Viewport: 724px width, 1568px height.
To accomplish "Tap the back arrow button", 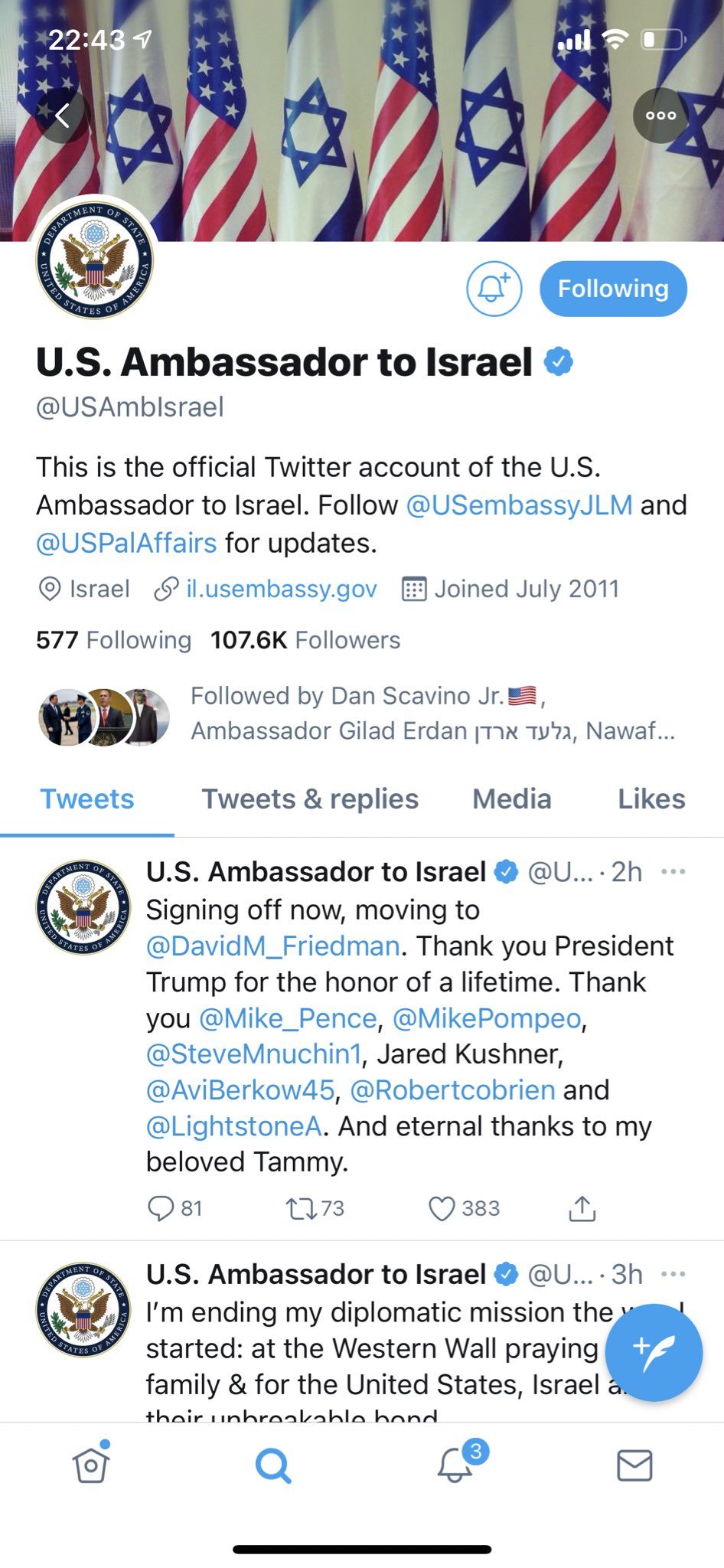I will (61, 116).
